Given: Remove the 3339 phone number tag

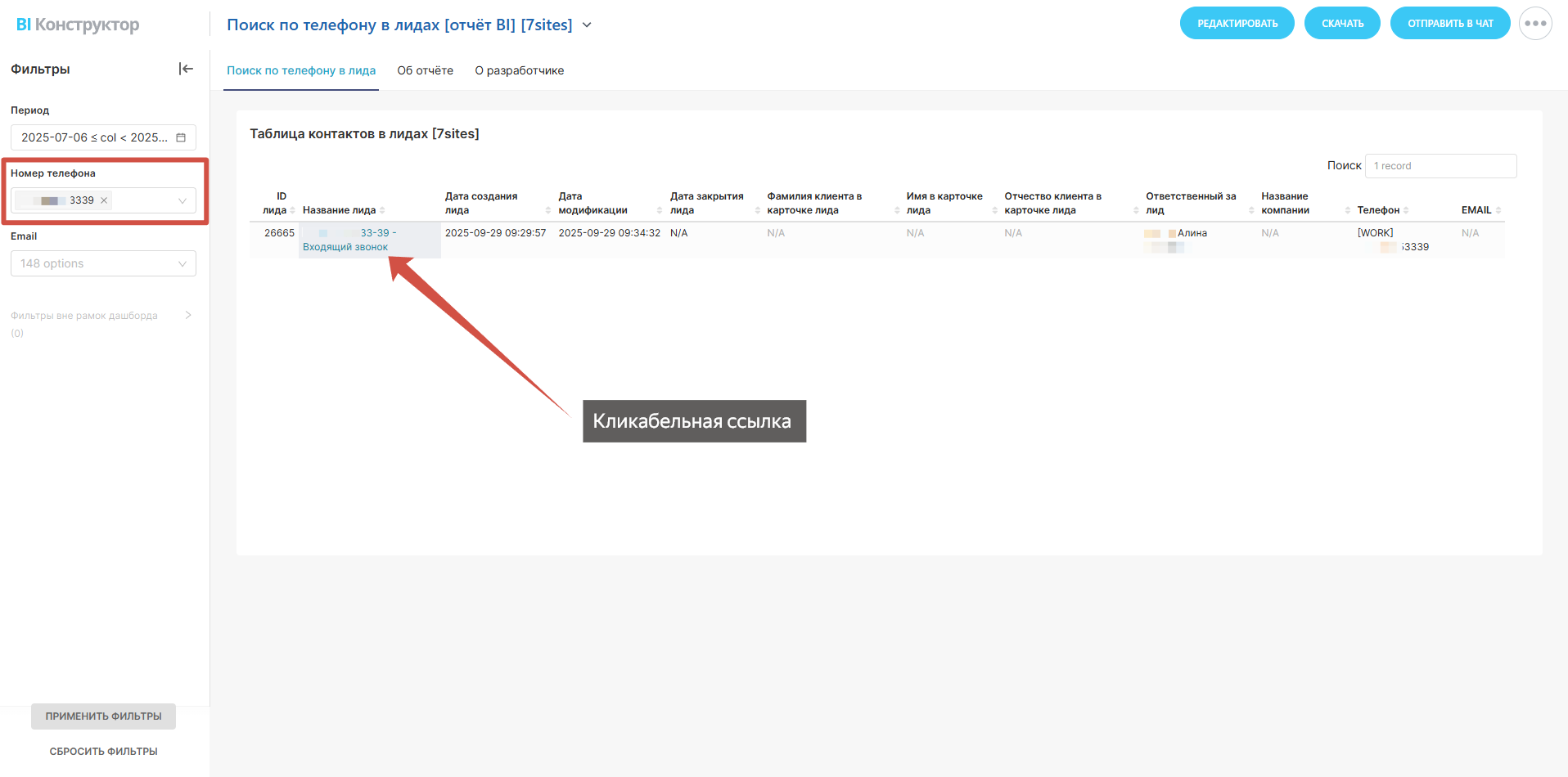Looking at the screenshot, I should click(104, 200).
